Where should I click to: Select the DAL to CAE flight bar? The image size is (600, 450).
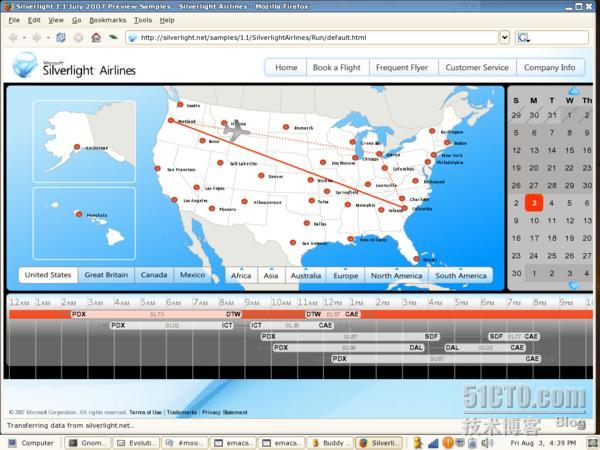(x=484, y=347)
